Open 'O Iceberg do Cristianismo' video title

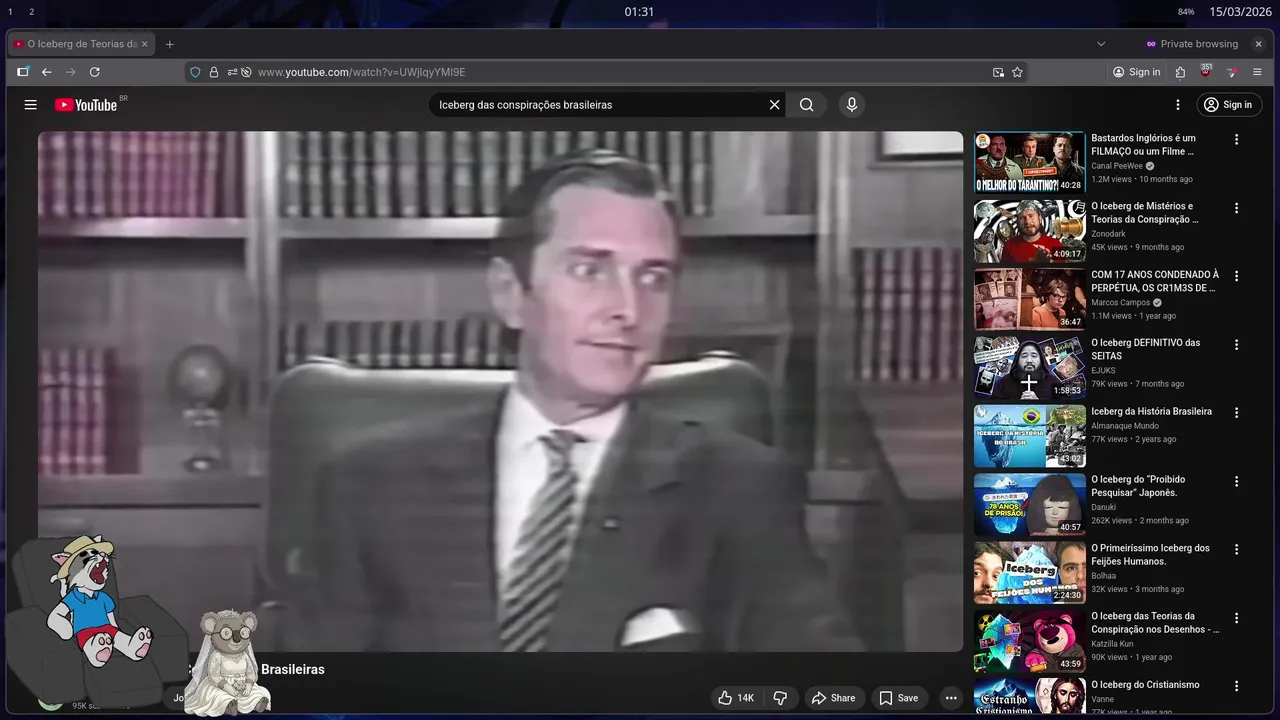pyautogui.click(x=1145, y=685)
